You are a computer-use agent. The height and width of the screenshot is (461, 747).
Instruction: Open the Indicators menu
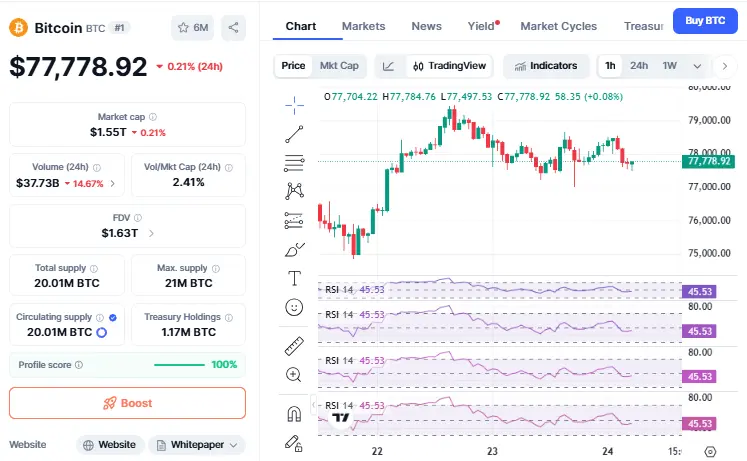pyautogui.click(x=546, y=66)
